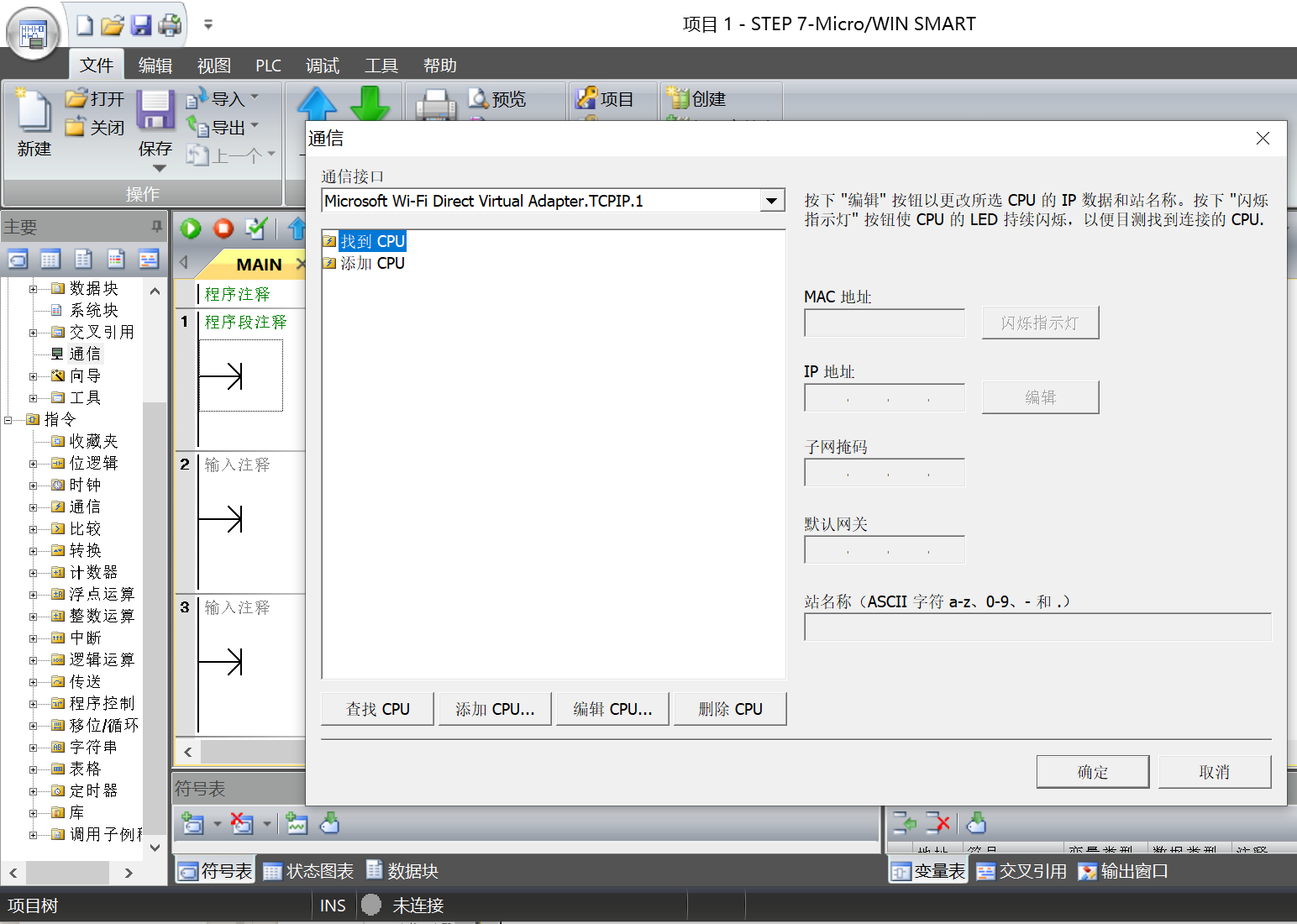
Task: Click the symbol table icon under 主要 panel
Action: 18,259
